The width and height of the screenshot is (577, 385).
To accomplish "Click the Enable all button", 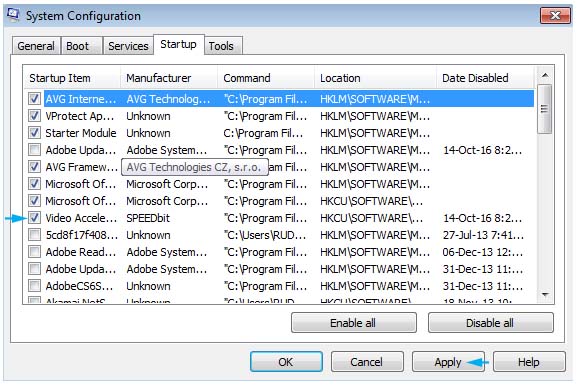I will point(354,323).
